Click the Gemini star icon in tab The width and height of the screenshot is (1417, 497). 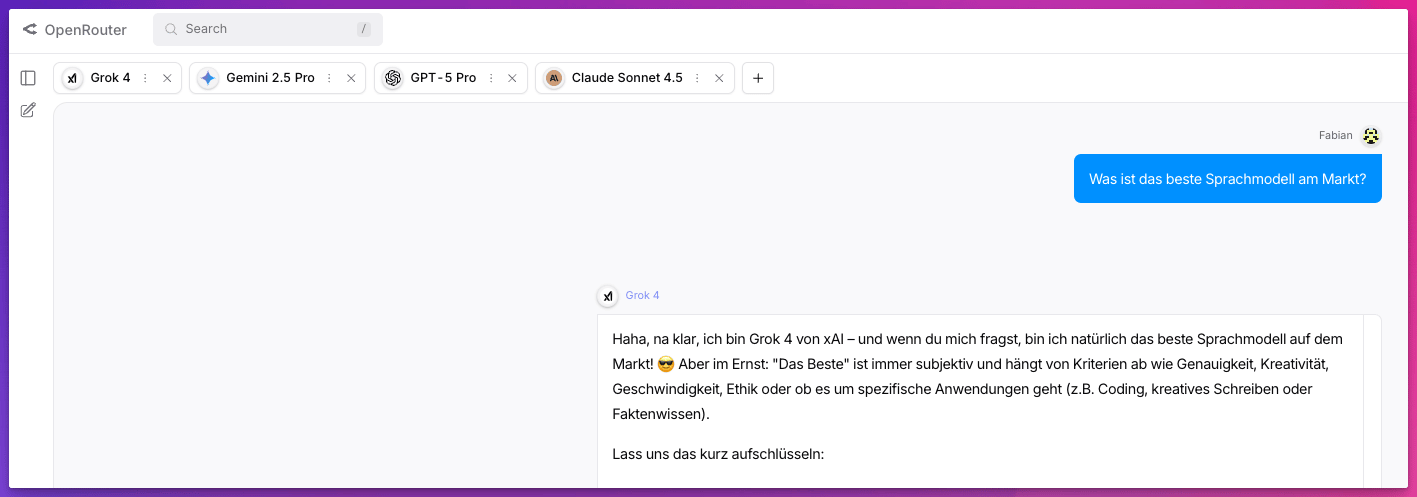[x=208, y=78]
